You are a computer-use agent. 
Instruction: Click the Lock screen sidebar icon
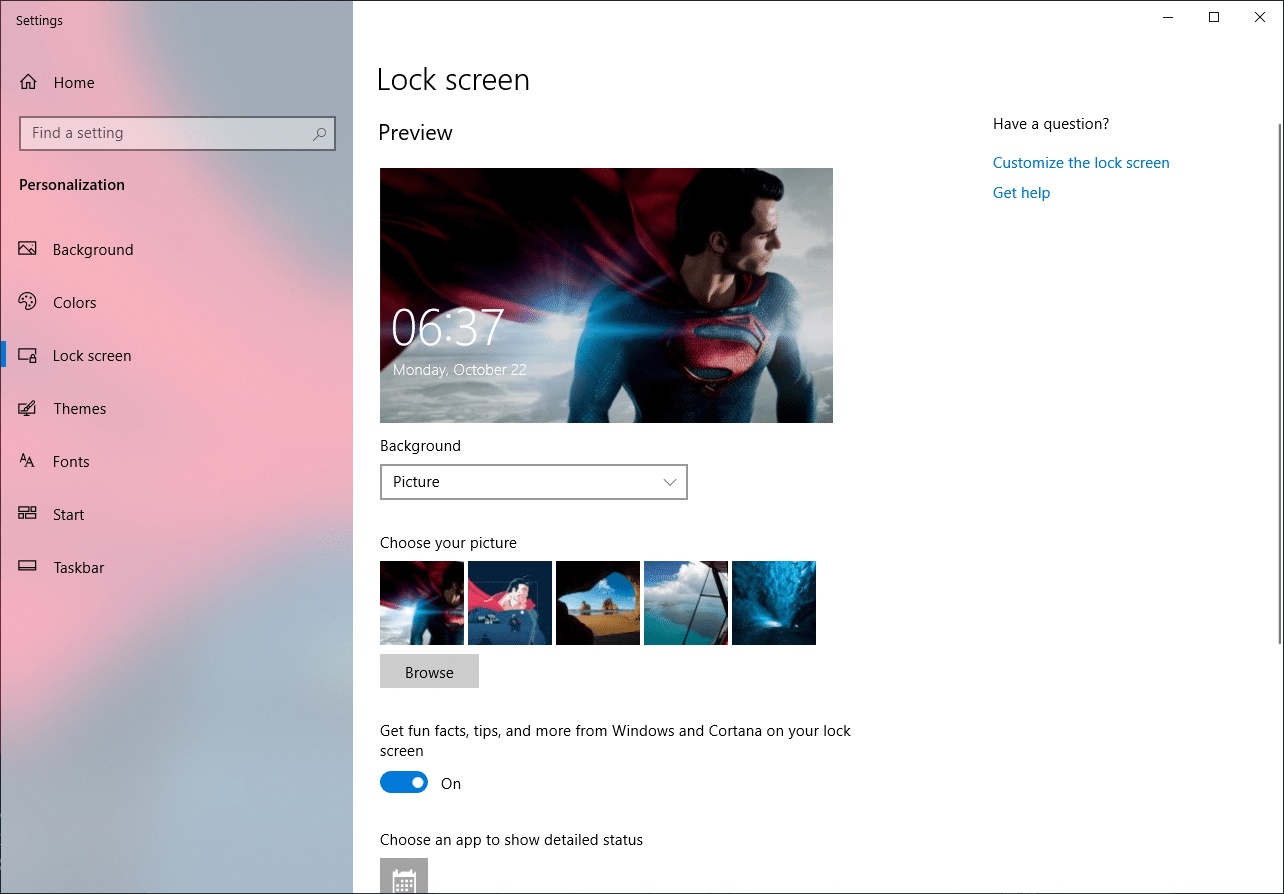pyautogui.click(x=28, y=355)
